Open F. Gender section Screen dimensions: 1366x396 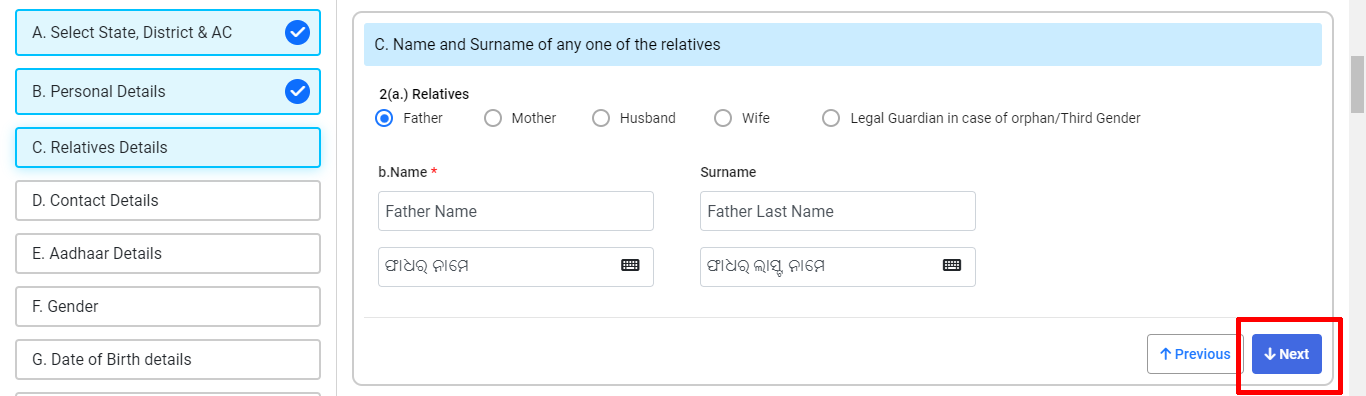pos(168,306)
